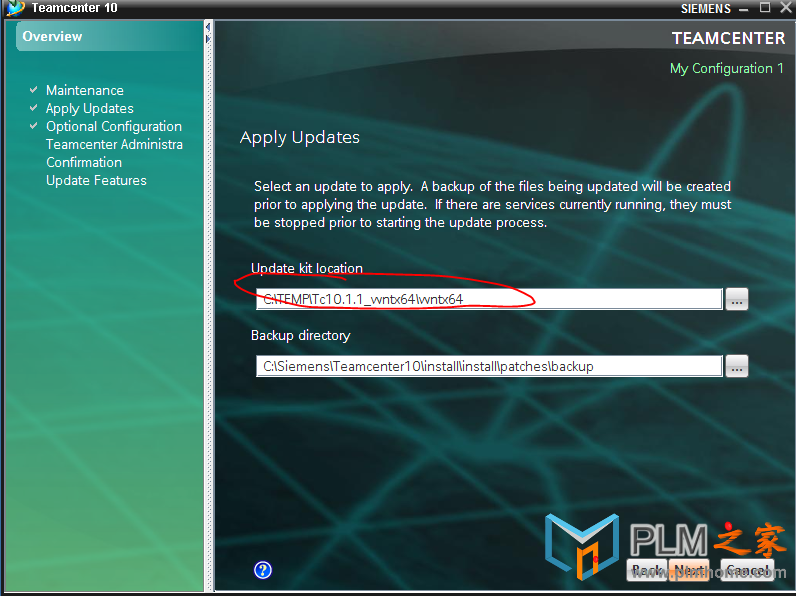Click the My Configuration 1 label
The height and width of the screenshot is (596, 796).
726,69
